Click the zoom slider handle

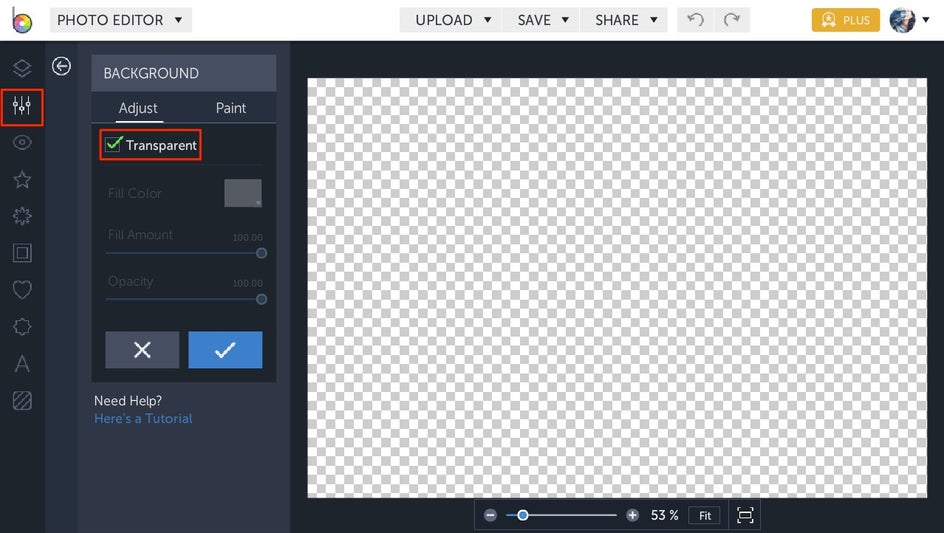pyautogui.click(x=523, y=516)
